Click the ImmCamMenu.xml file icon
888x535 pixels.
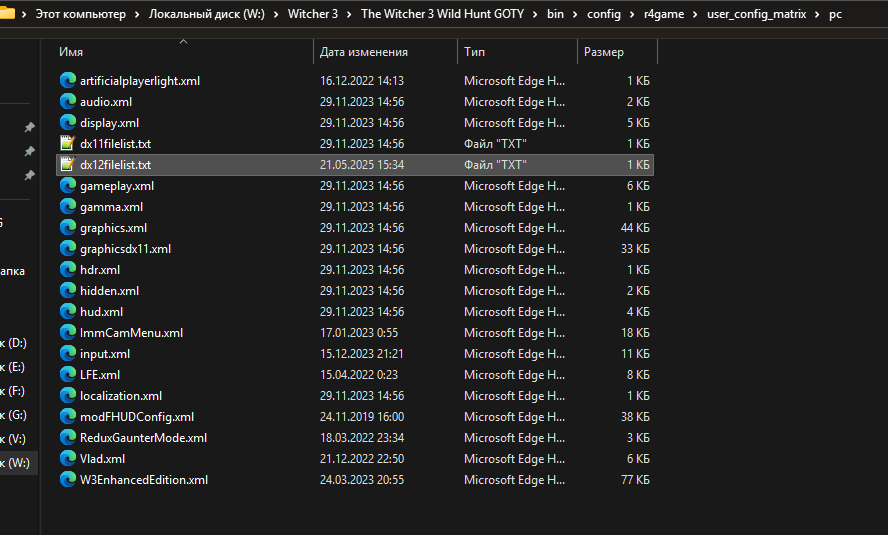(68, 332)
